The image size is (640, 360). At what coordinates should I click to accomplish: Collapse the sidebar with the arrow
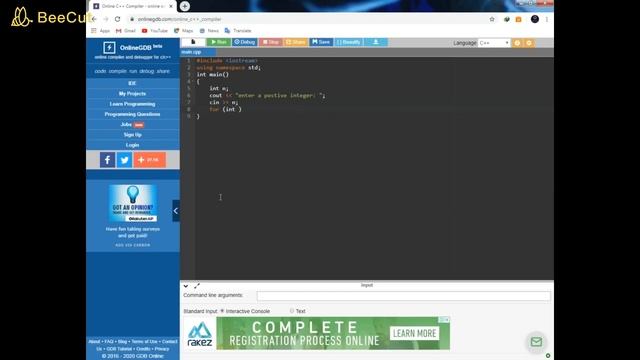[x=176, y=211]
